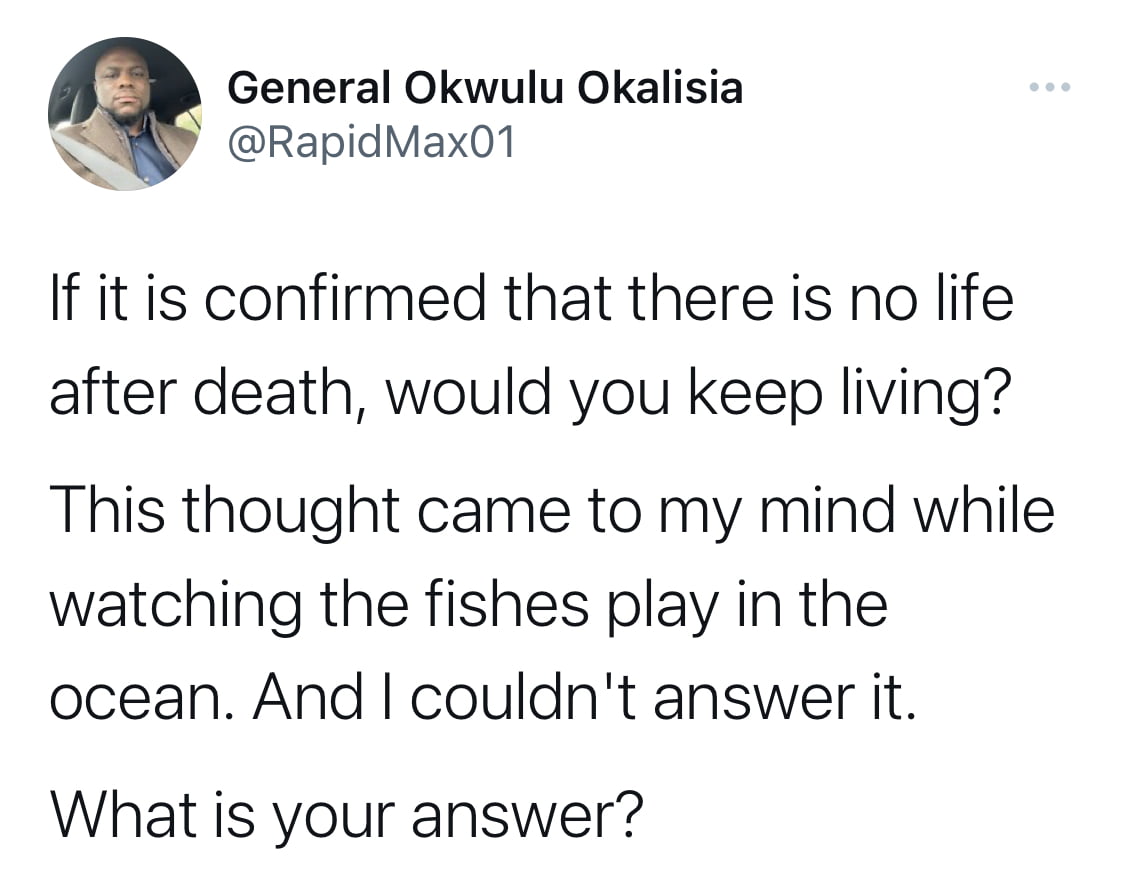Click the question "What is your answer?"
This screenshot has height=881, width=1125.
[347, 815]
